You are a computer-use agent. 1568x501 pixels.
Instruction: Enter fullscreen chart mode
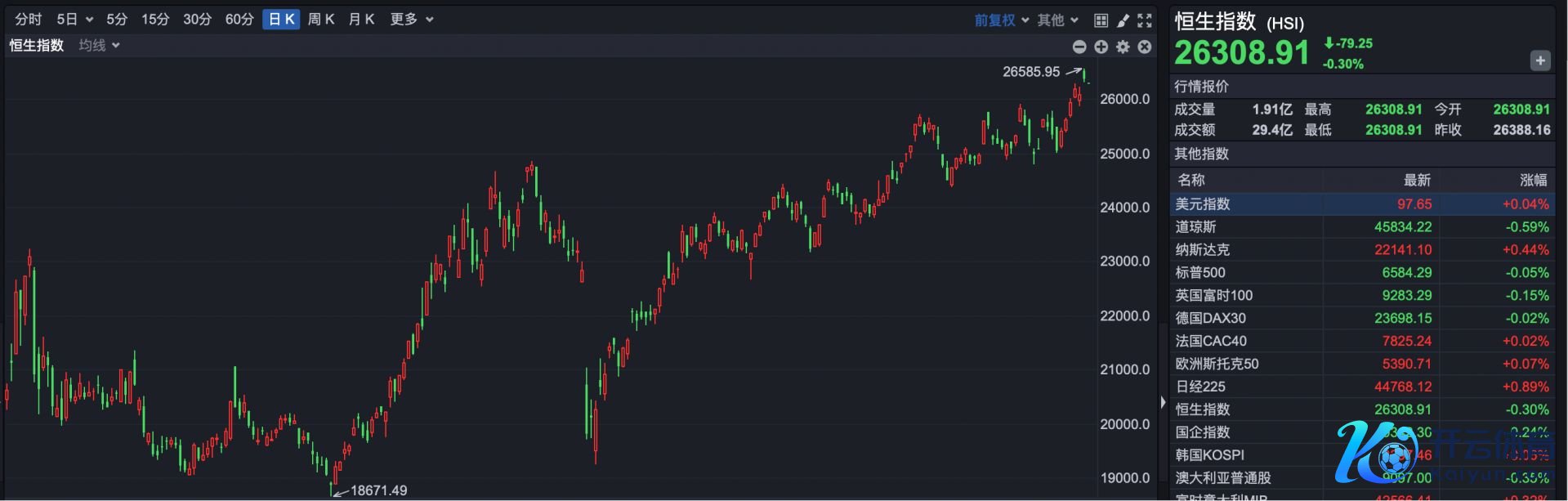(x=1145, y=20)
